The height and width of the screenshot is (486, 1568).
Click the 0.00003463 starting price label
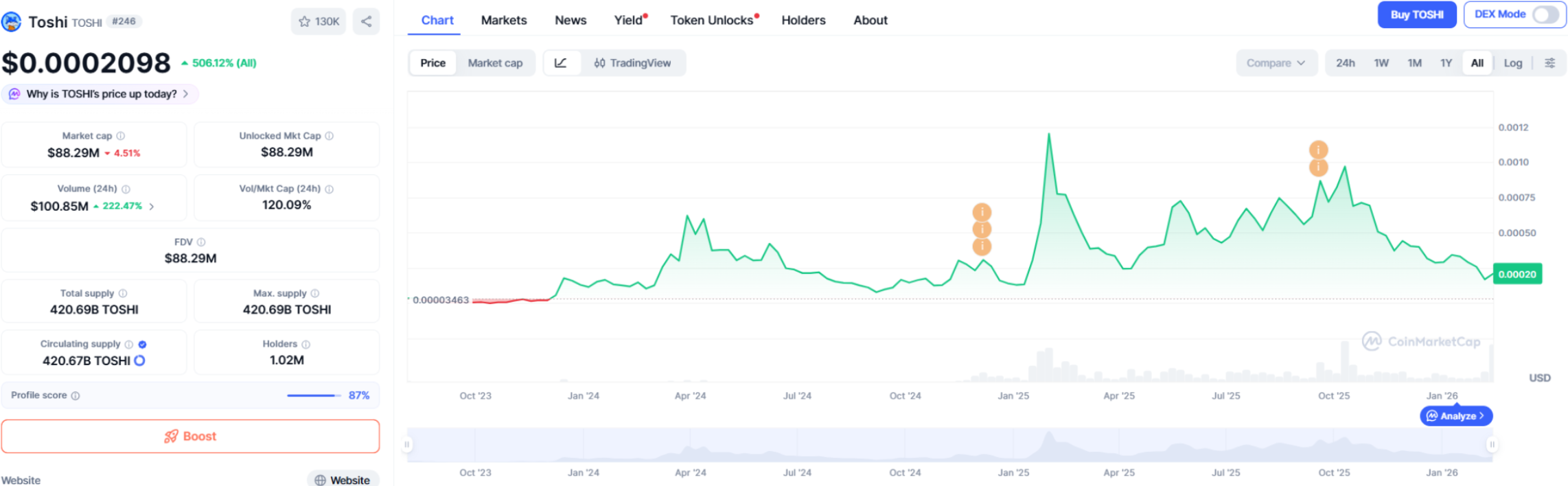pos(441,300)
